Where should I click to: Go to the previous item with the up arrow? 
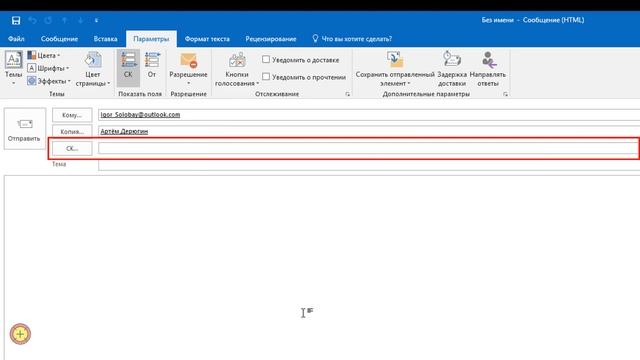65,20
